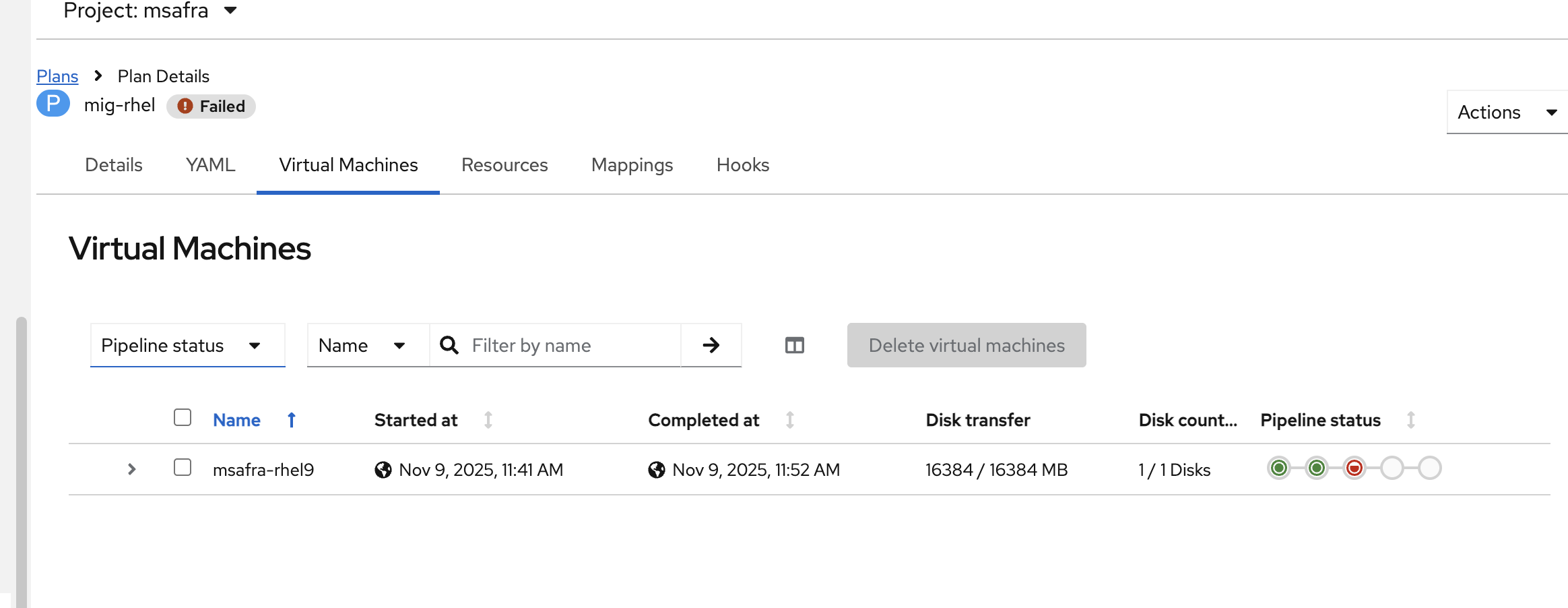Sort by Completed at column icon

(x=790, y=420)
